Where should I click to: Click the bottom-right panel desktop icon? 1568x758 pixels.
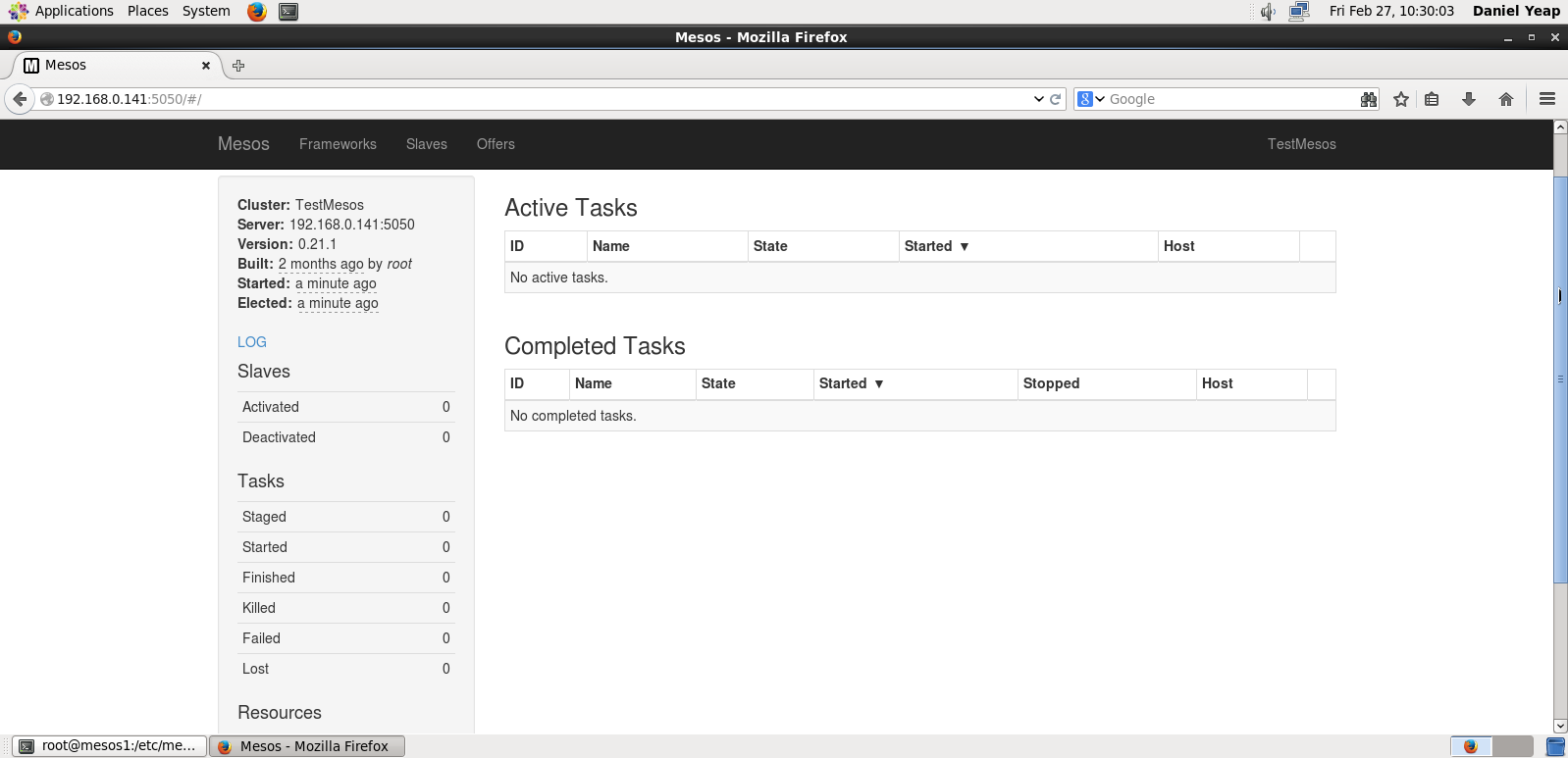[1555, 746]
